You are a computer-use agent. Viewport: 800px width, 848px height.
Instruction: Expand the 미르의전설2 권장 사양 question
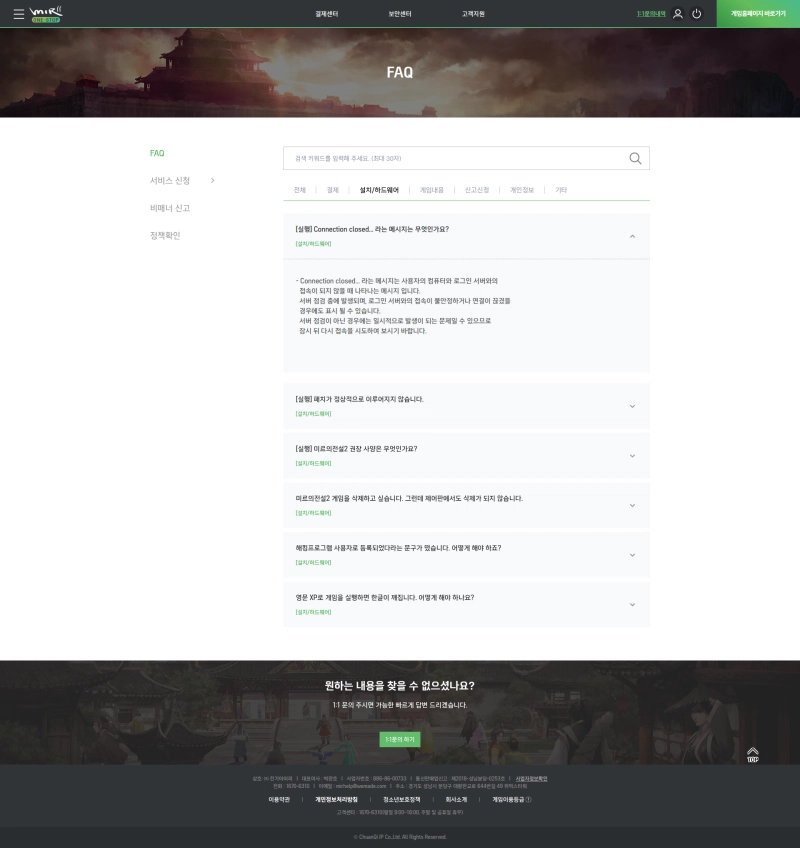pyautogui.click(x=632, y=455)
